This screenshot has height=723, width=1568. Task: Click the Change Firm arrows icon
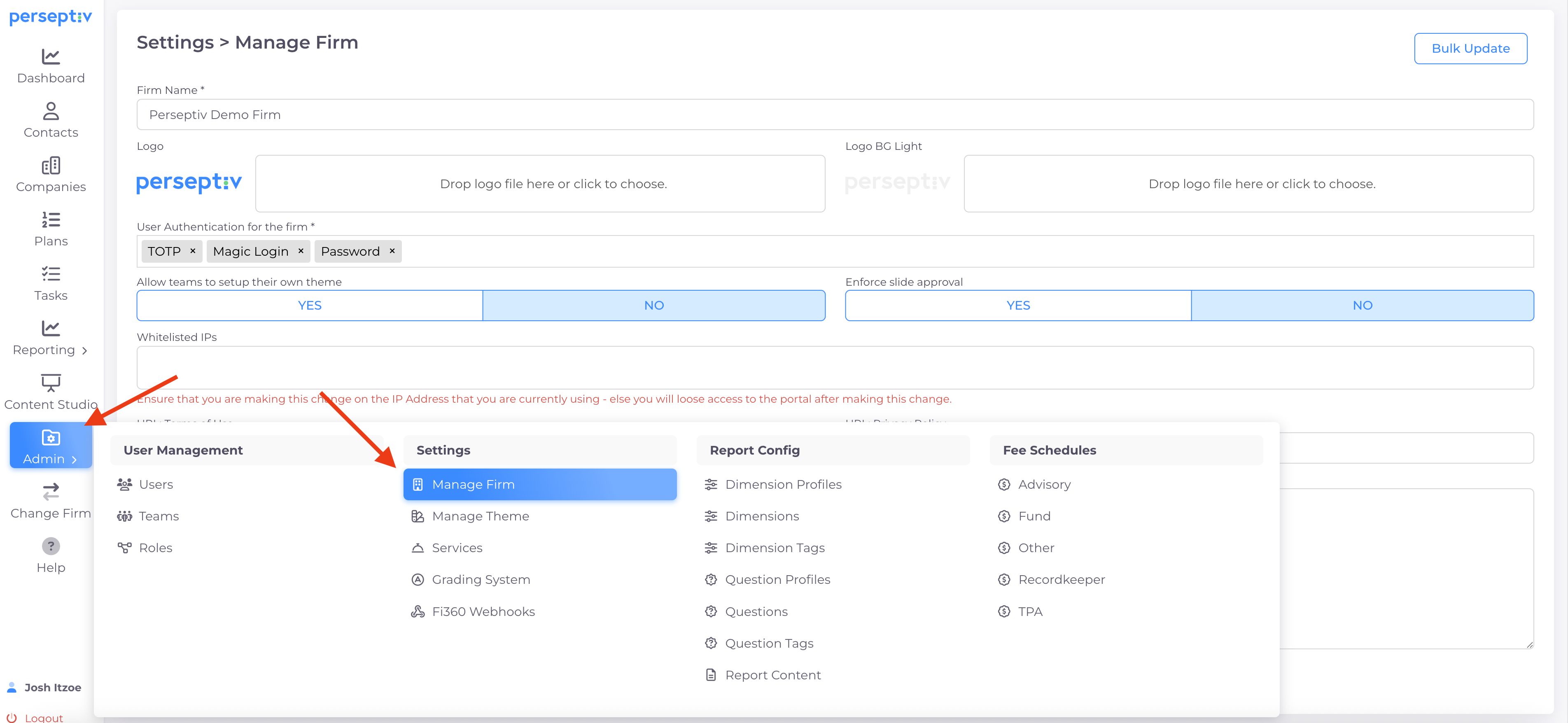(x=51, y=491)
